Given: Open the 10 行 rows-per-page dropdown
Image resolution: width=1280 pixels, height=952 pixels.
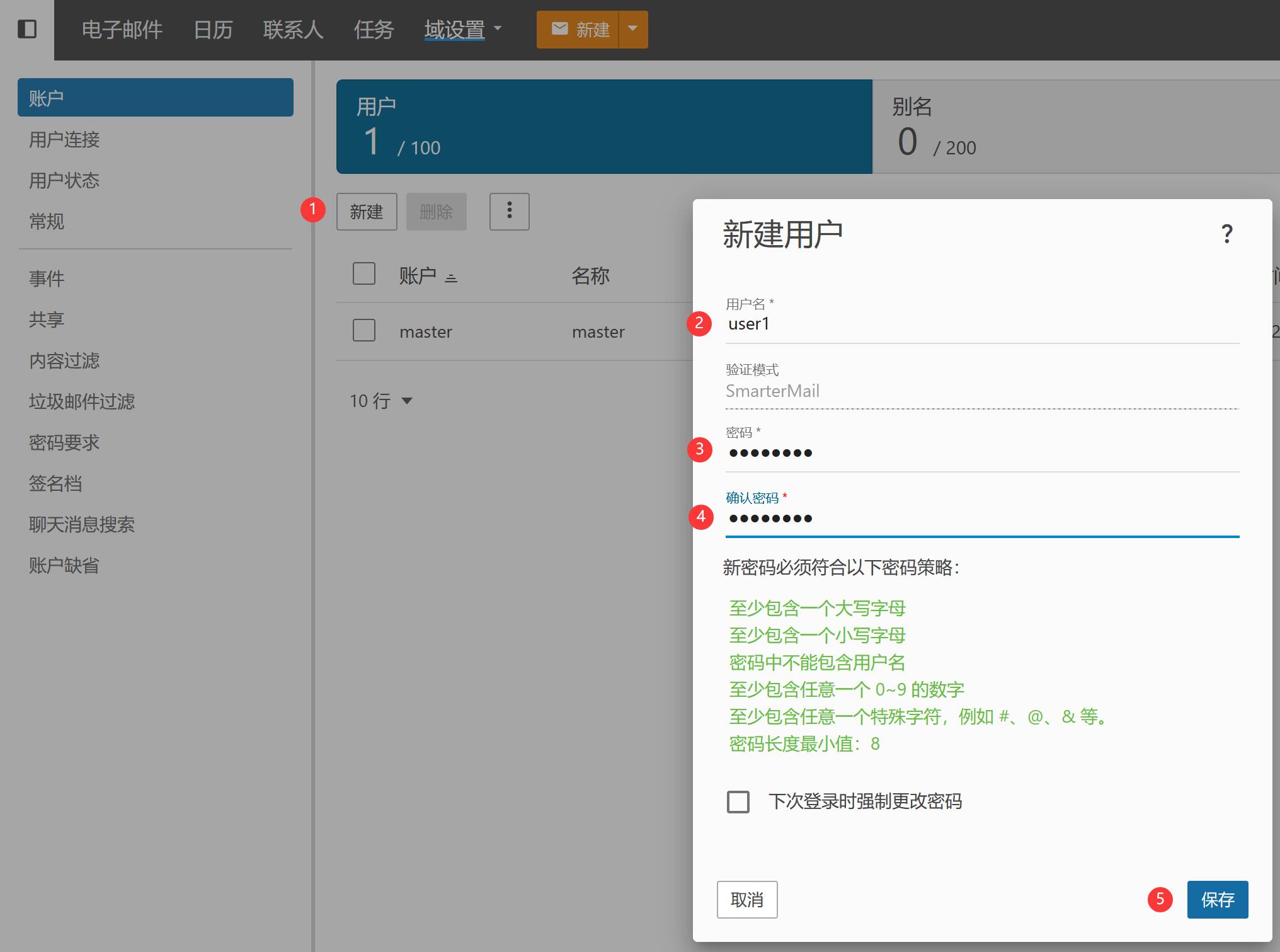Looking at the screenshot, I should 381,401.
